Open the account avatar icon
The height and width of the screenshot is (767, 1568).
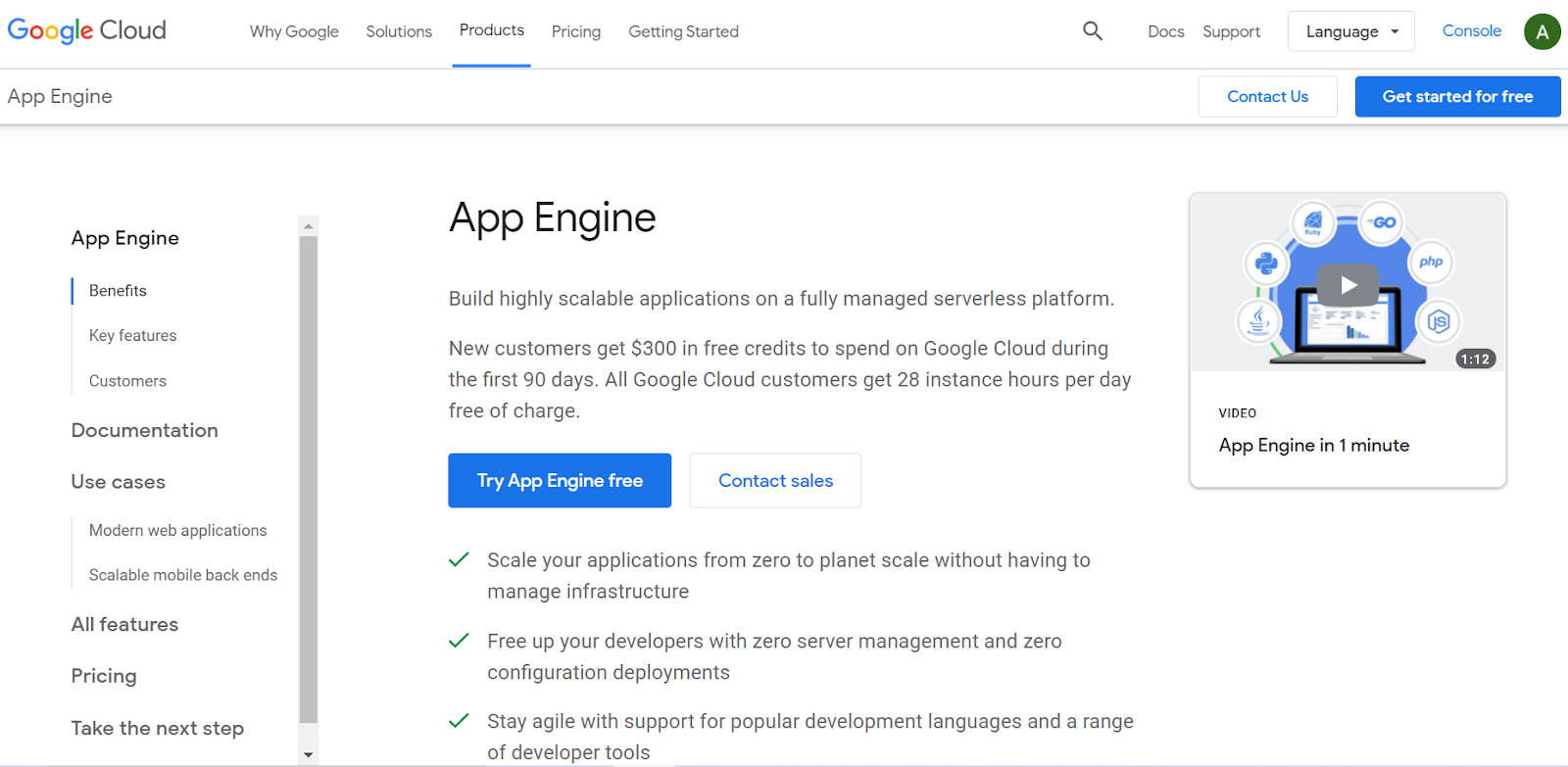point(1542,31)
